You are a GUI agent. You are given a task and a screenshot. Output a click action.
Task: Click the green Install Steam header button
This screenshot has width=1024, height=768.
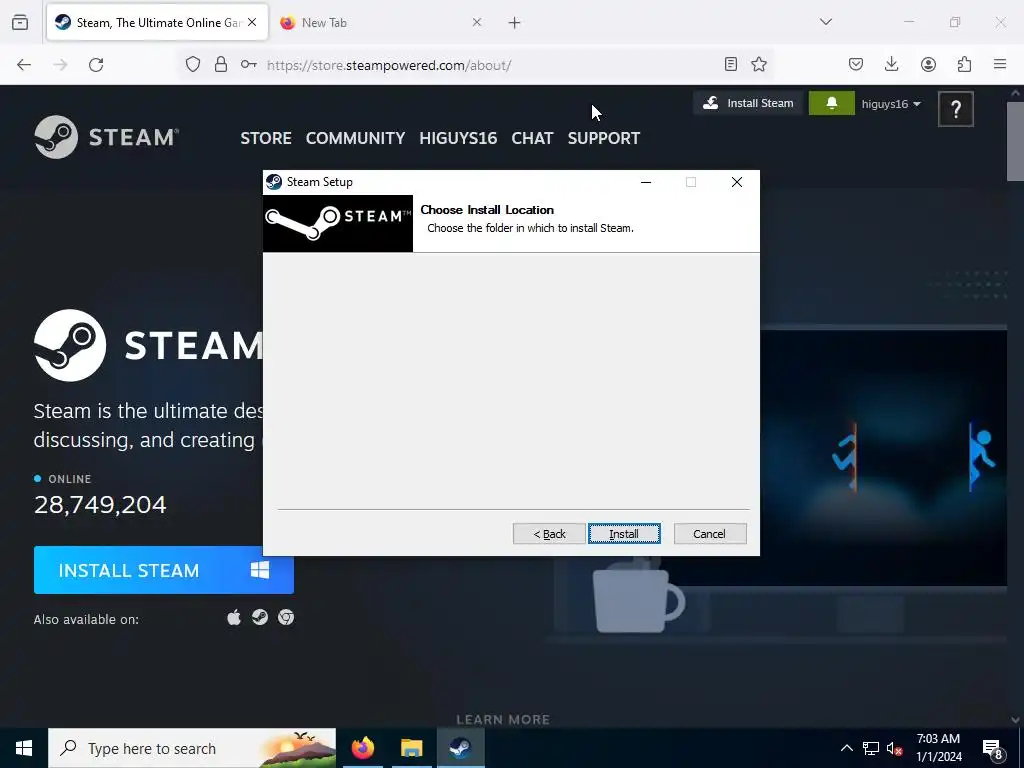click(748, 103)
